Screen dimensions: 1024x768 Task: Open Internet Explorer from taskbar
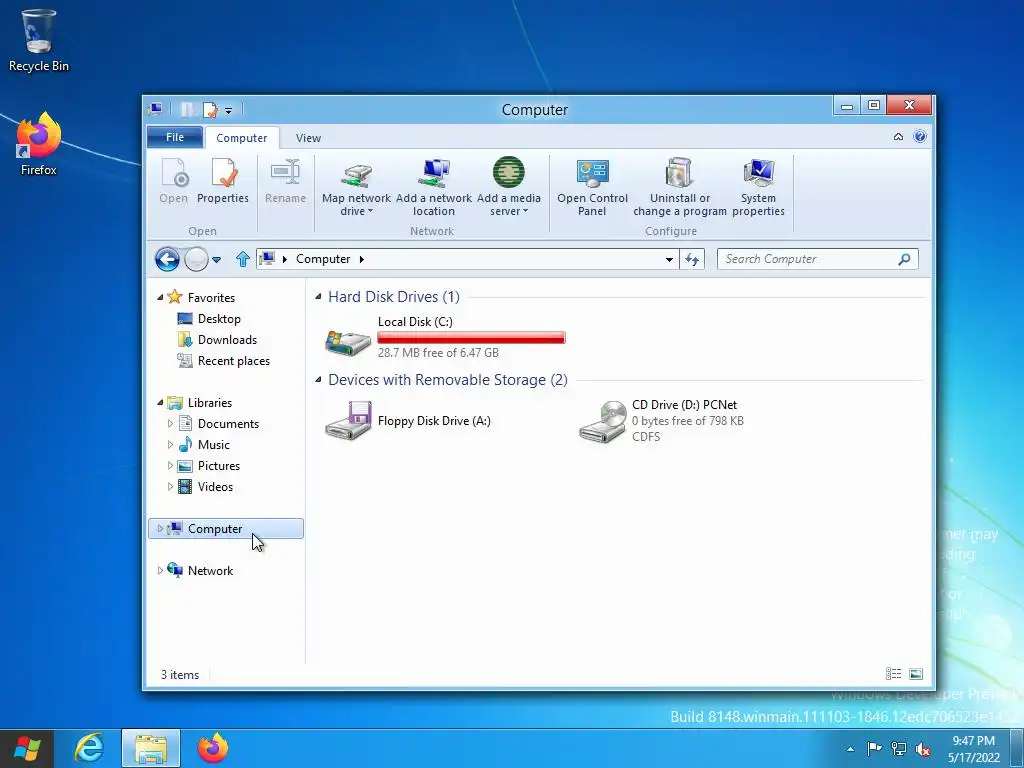(89, 748)
